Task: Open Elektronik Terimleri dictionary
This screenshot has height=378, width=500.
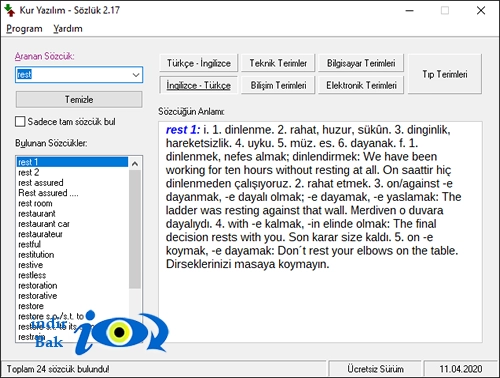Action: click(x=361, y=85)
